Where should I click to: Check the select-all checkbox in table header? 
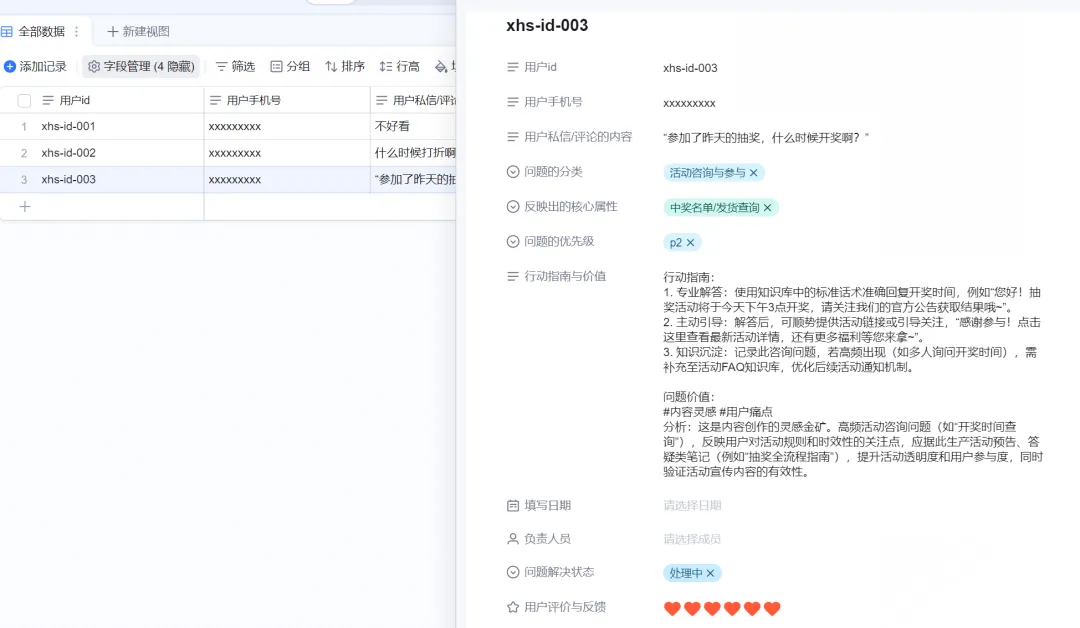25,101
